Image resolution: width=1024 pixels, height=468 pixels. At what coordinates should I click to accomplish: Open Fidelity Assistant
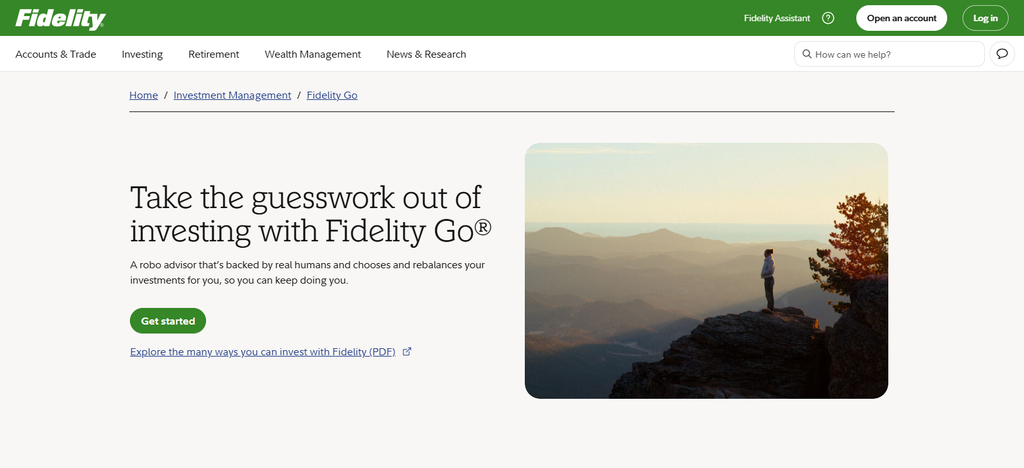coord(777,18)
